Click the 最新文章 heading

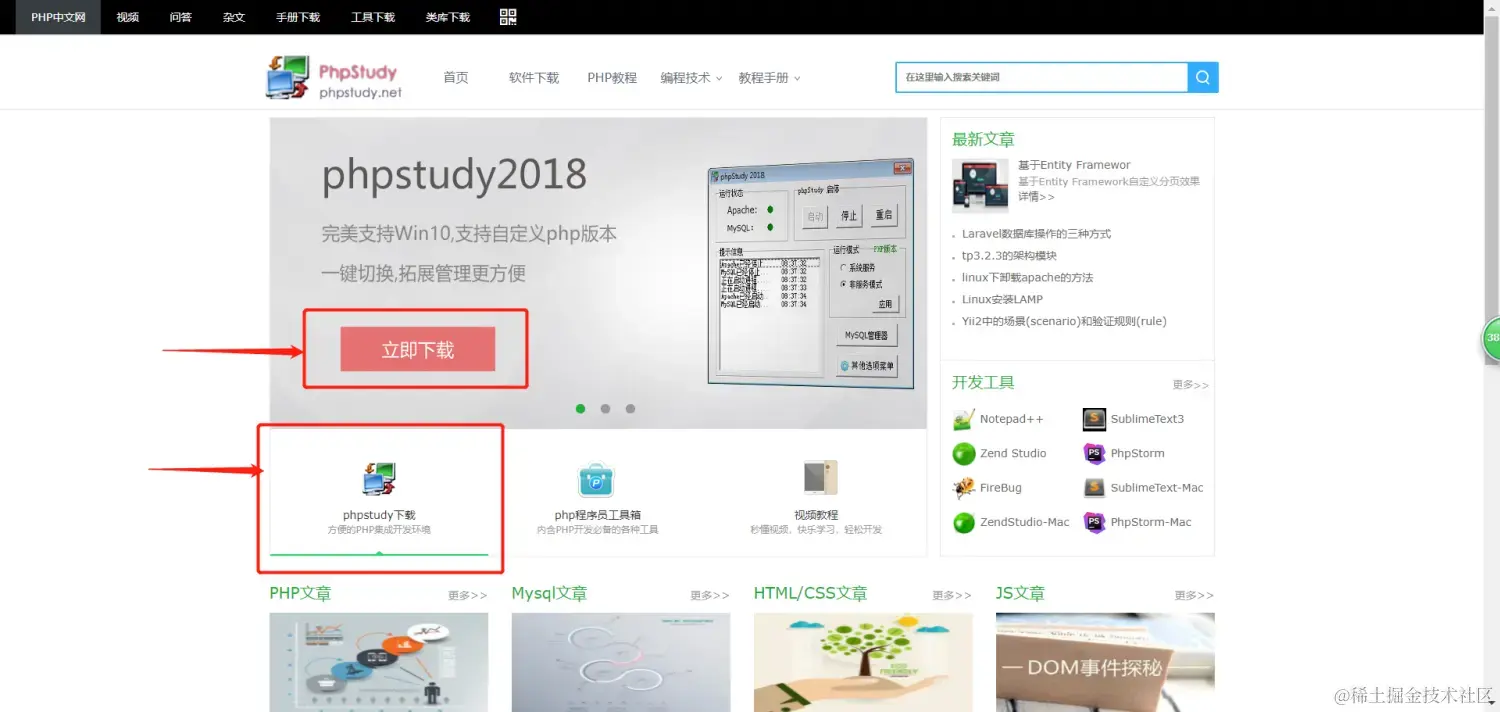click(x=983, y=140)
